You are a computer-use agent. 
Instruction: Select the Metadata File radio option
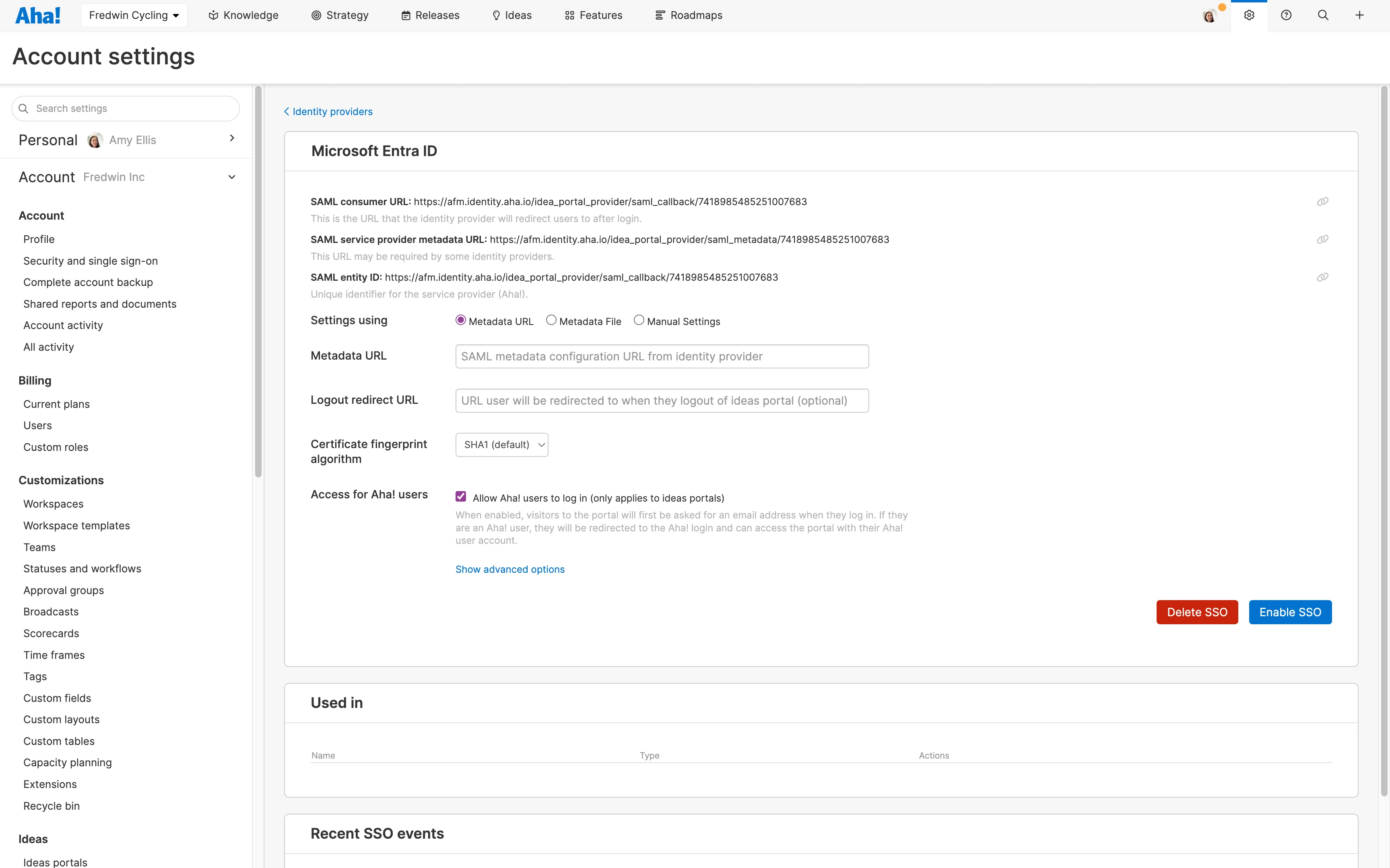[551, 320]
